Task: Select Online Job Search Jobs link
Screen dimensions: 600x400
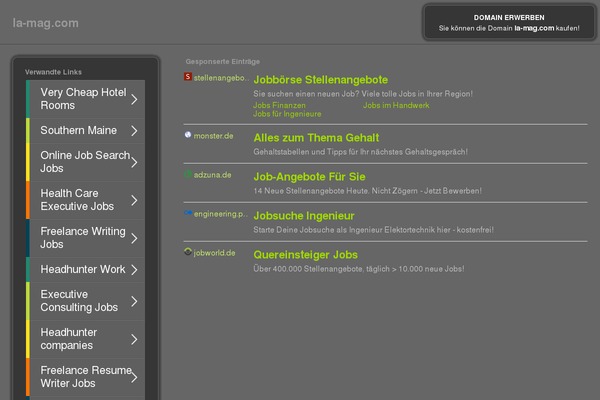Action: coord(85,162)
